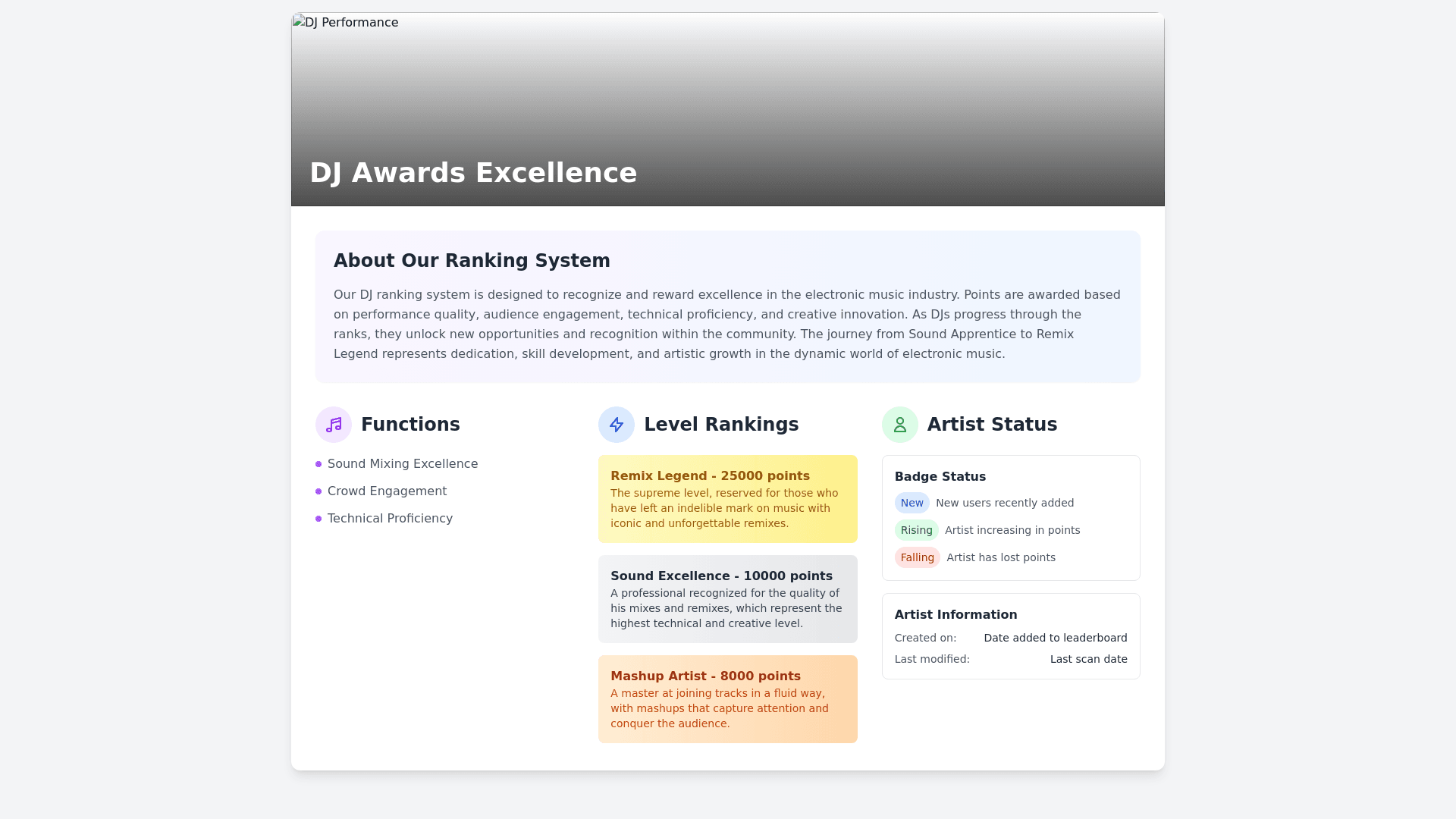Select the green Rising badge
Viewport: 1456px width, 819px height.
pos(916,530)
